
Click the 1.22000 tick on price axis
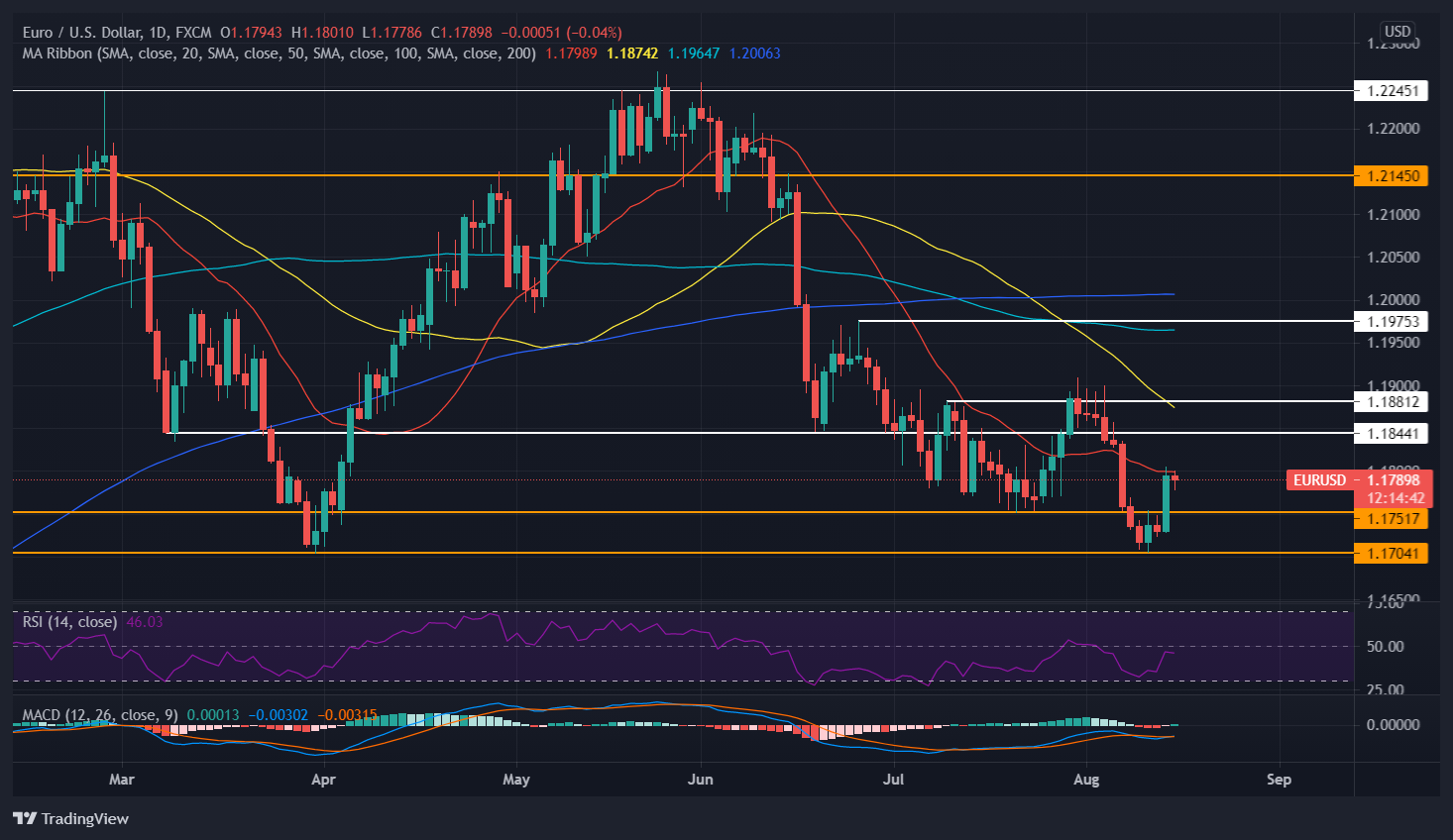(x=1393, y=129)
